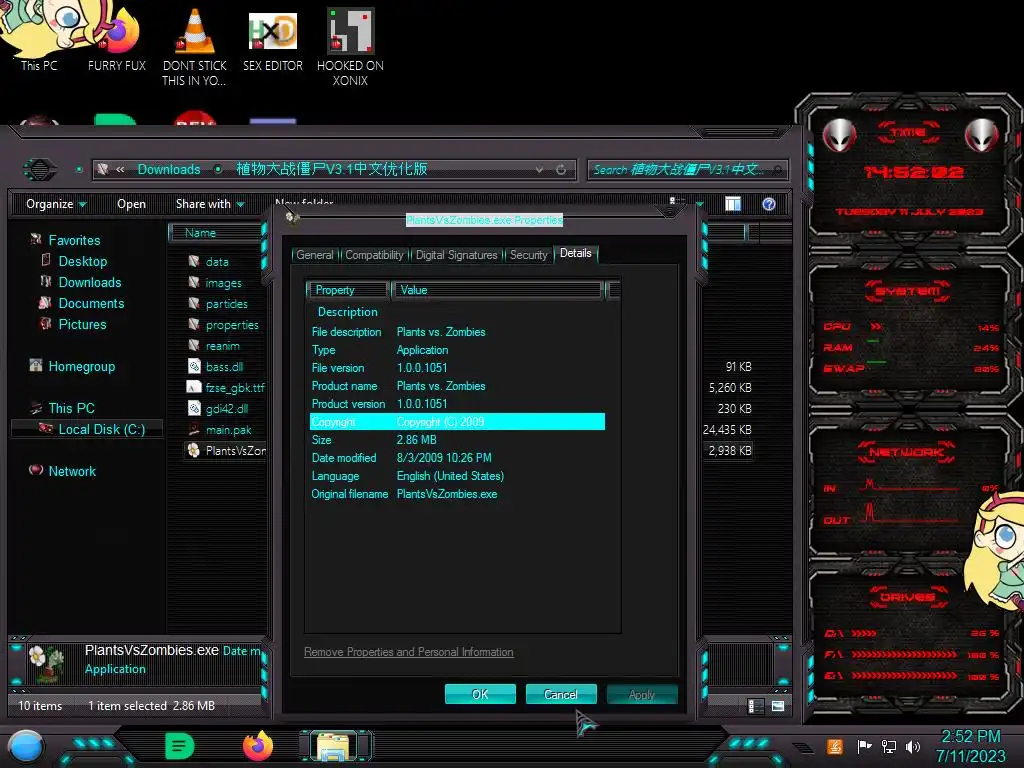Click the Property column header
Screen dimensions: 1024x768
point(347,290)
